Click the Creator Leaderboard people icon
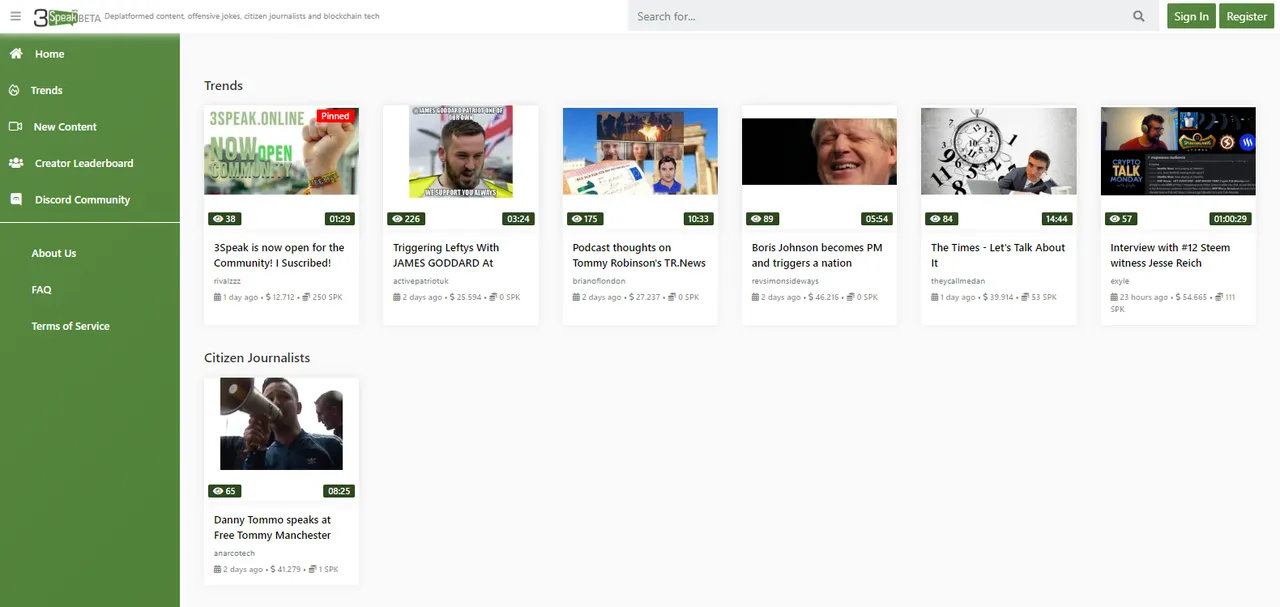The image size is (1280, 607). pos(15,163)
